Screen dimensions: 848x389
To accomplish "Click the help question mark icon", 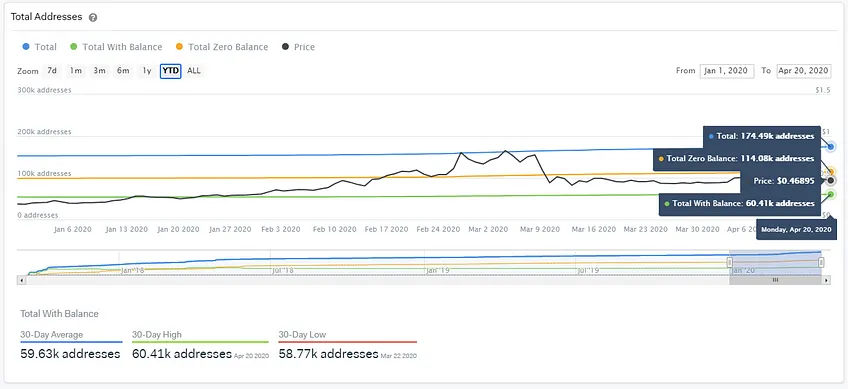I will [x=93, y=17].
